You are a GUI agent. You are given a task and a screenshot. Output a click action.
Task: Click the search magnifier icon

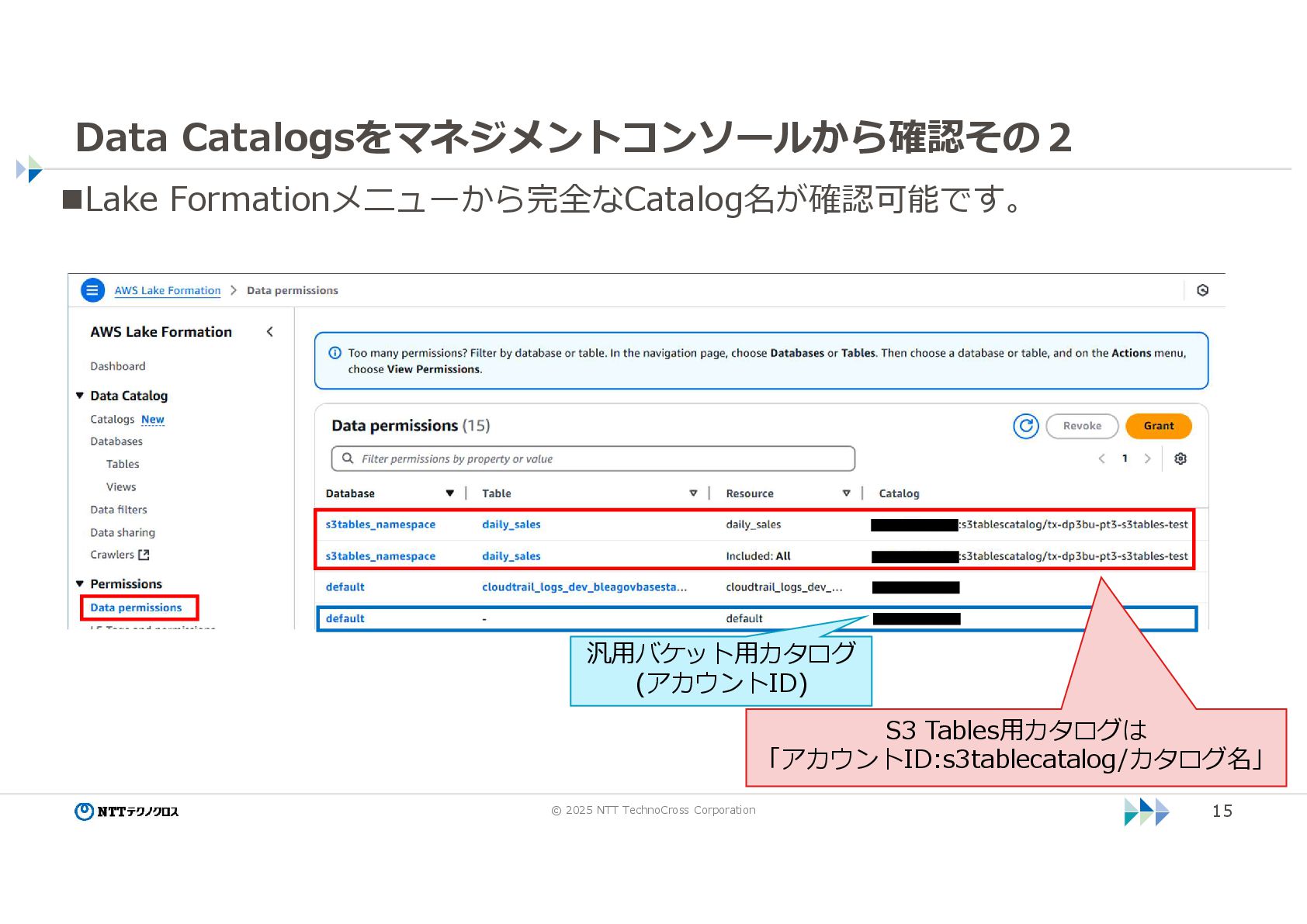(x=348, y=459)
